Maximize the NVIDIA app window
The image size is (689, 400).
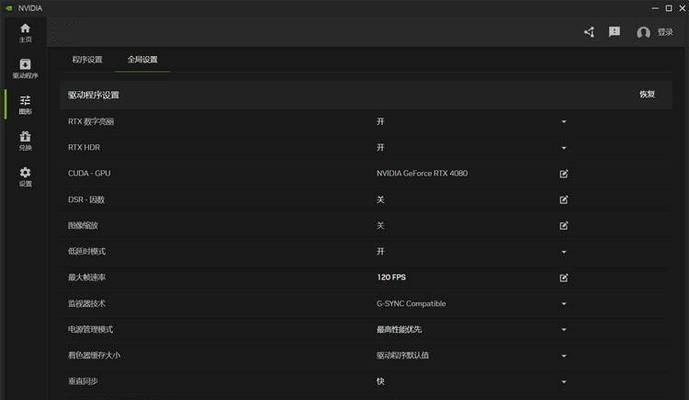(669, 8)
